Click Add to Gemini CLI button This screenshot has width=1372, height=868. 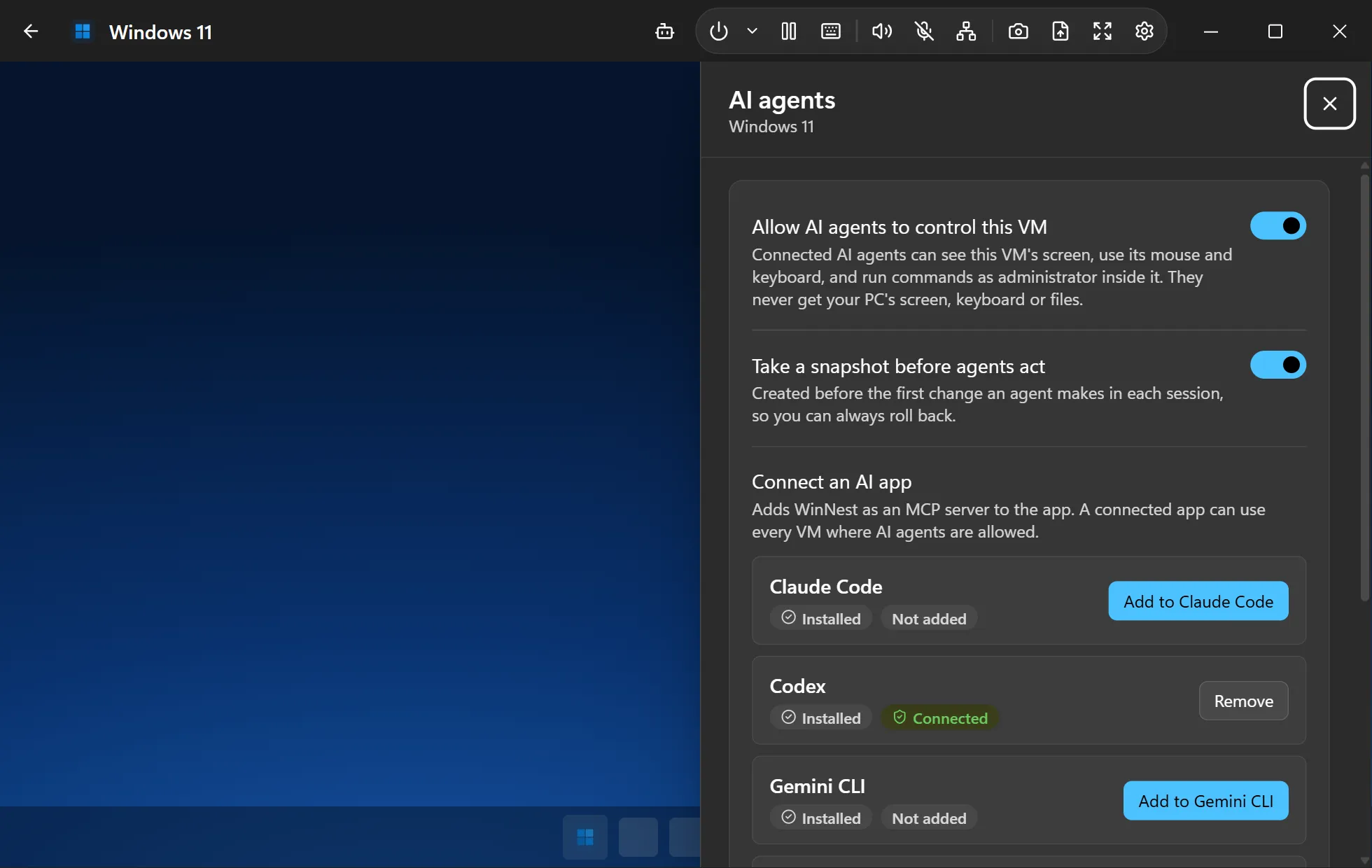point(1206,801)
